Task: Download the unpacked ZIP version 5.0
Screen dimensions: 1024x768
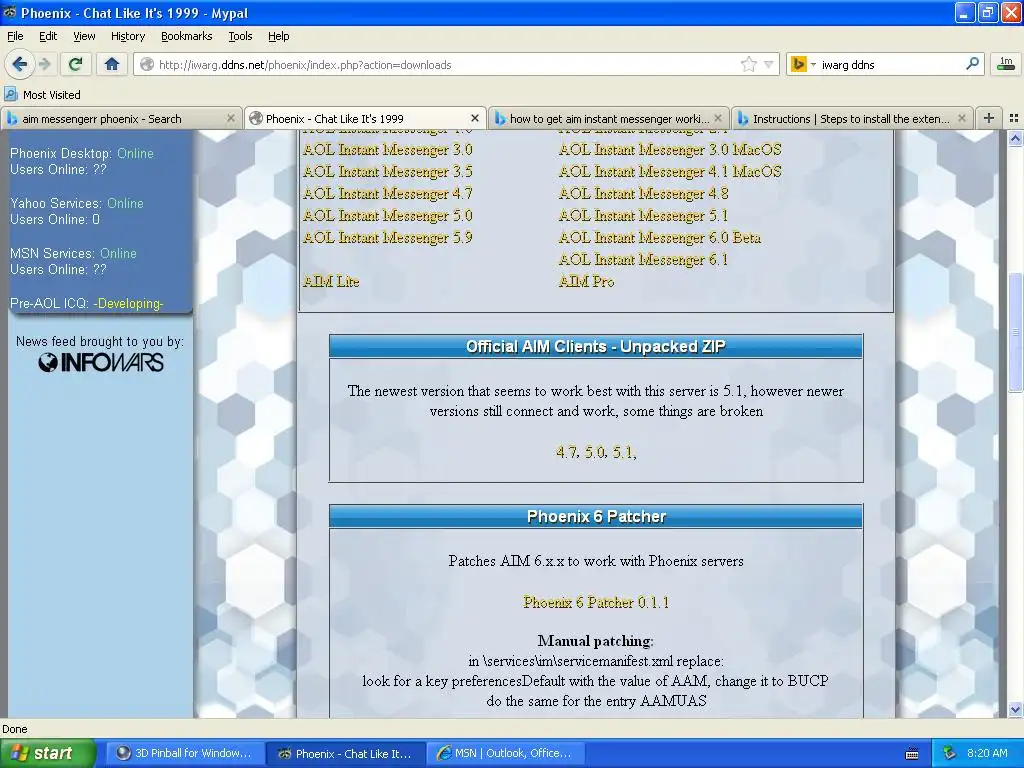Action: pyautogui.click(x=595, y=452)
